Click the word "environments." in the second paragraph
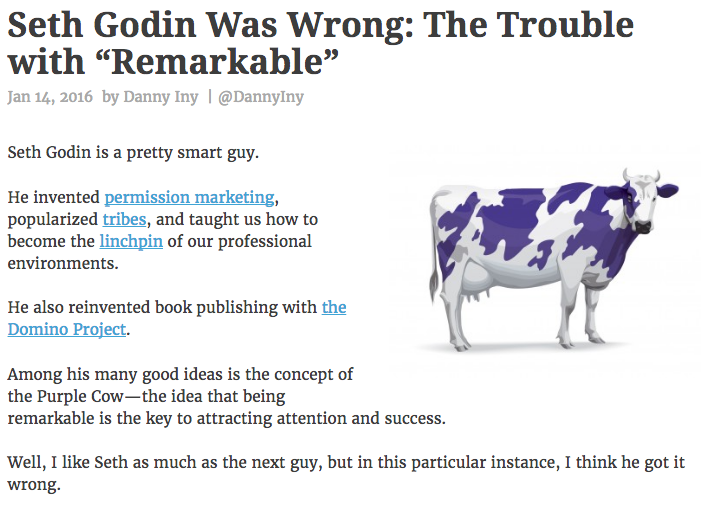The height and width of the screenshot is (510, 710). click(x=63, y=264)
